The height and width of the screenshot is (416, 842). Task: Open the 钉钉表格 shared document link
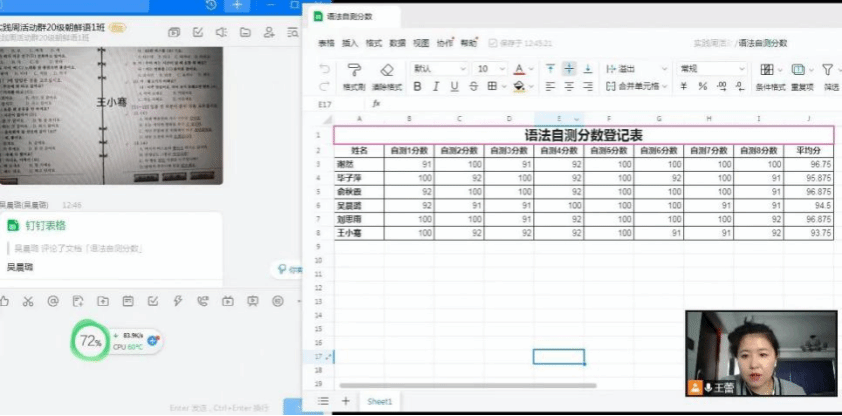[46, 226]
